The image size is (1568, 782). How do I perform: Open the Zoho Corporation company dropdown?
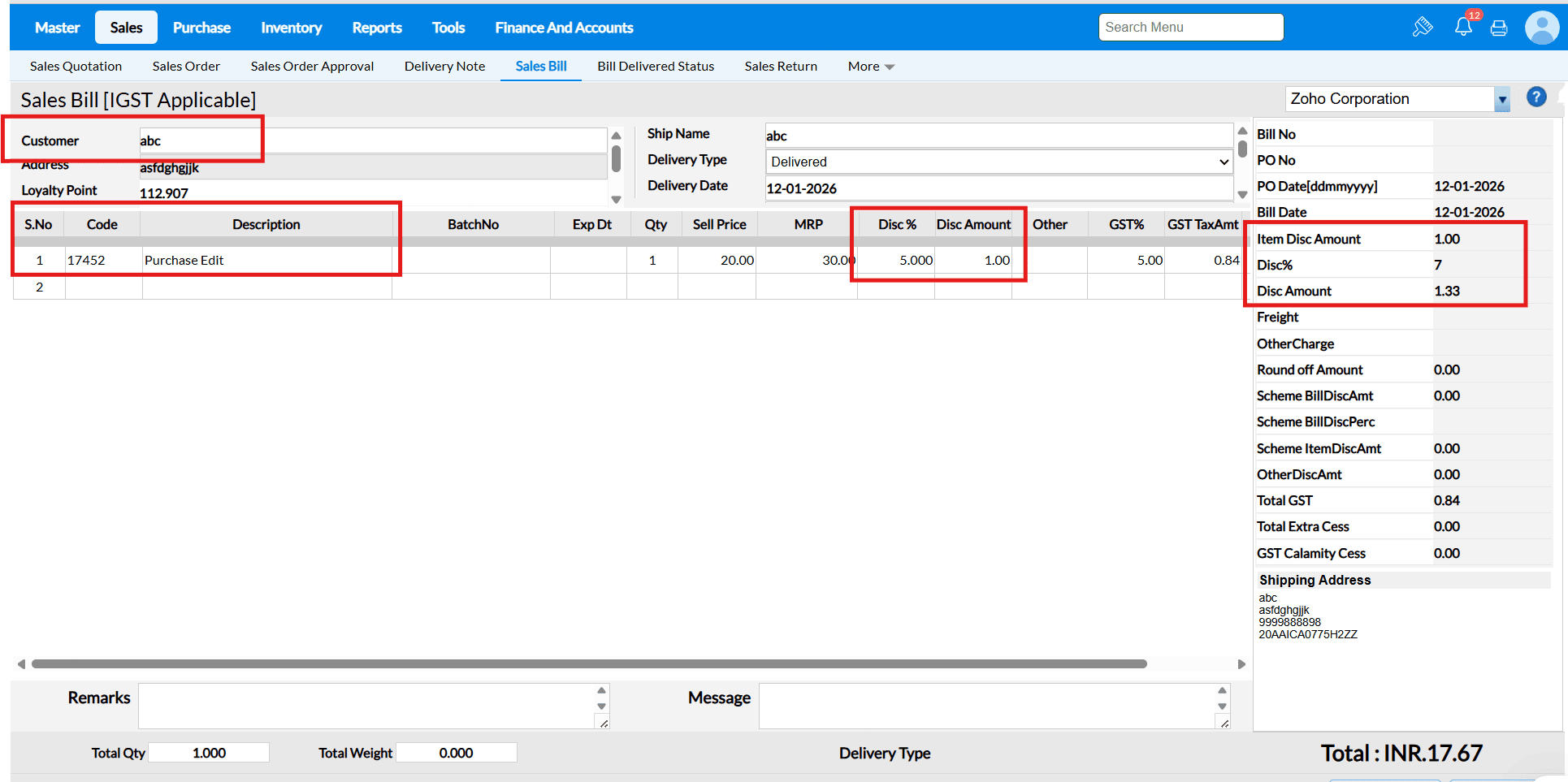(1501, 99)
